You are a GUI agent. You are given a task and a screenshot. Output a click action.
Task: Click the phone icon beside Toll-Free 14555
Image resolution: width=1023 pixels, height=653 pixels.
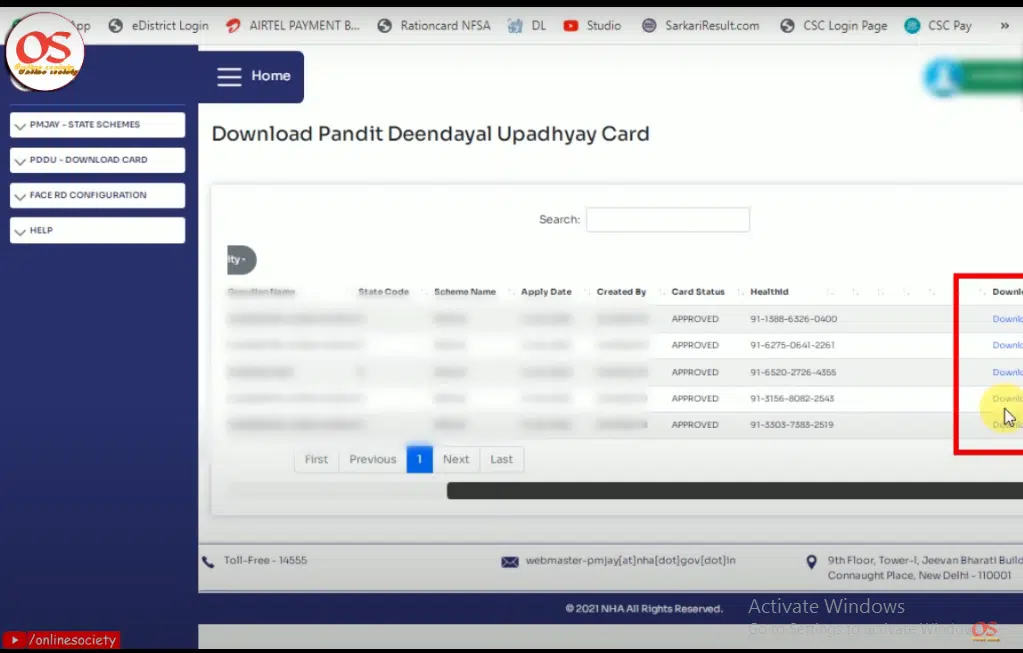pyautogui.click(x=208, y=561)
